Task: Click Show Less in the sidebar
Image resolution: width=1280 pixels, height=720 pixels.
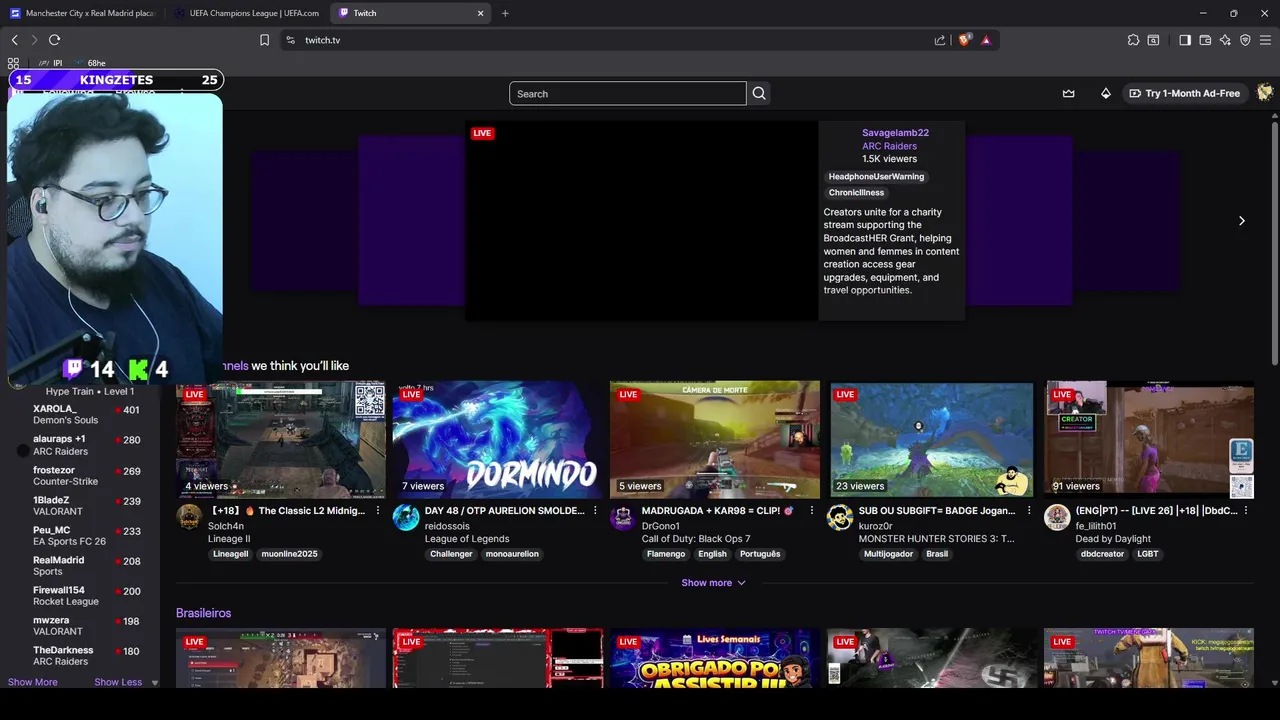Action: point(118,682)
